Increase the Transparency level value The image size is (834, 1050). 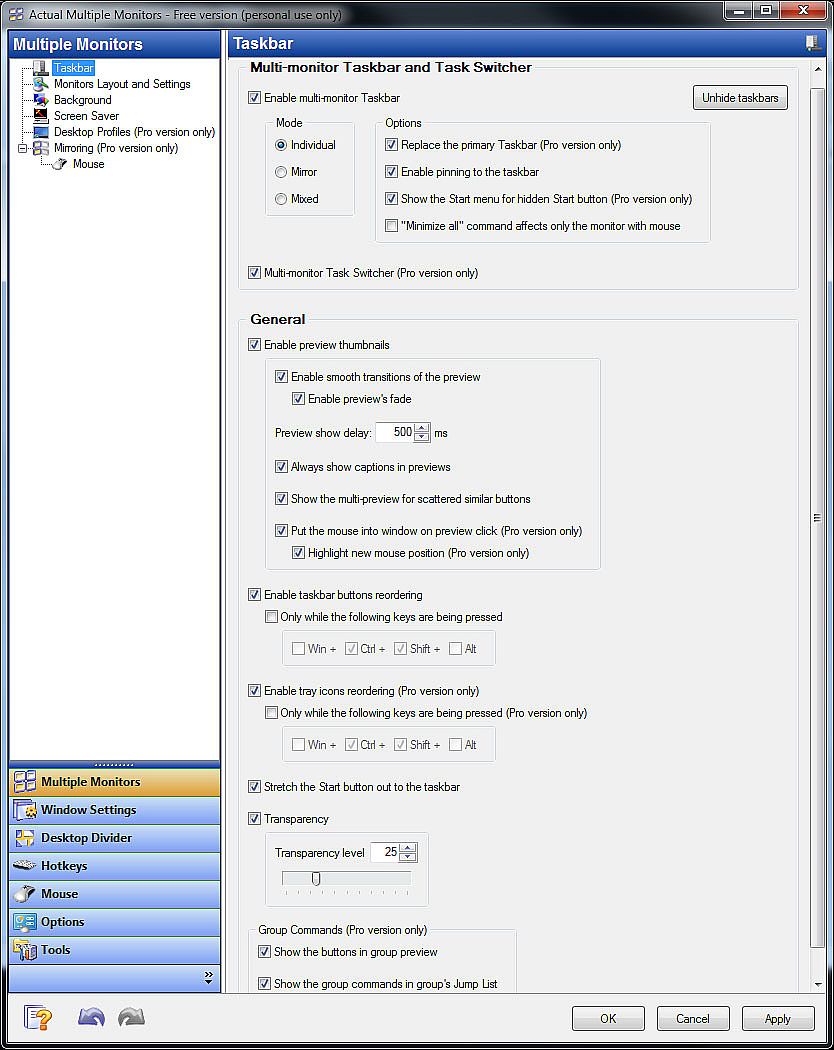[x=408, y=848]
